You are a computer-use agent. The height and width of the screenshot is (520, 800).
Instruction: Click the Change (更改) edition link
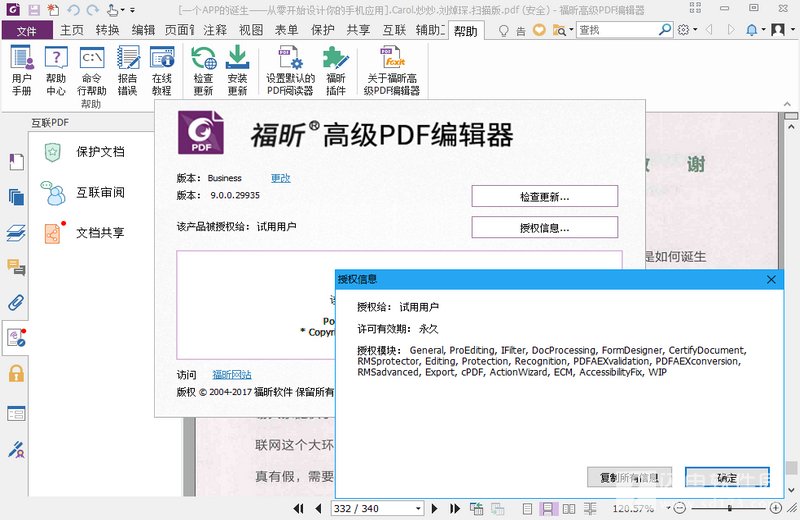tap(281, 178)
